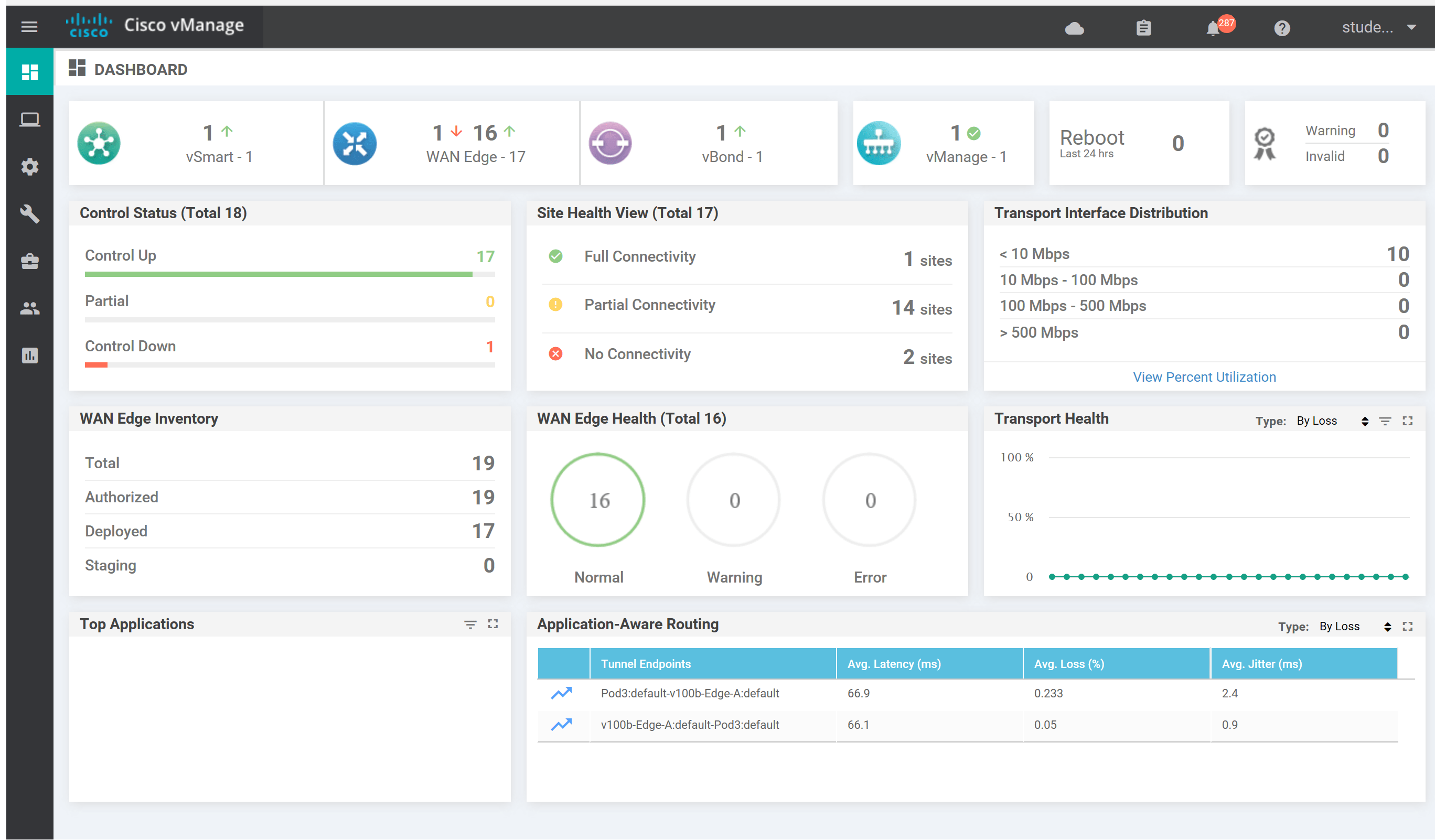Open the tasks clipboard icon

[x=1143, y=28]
